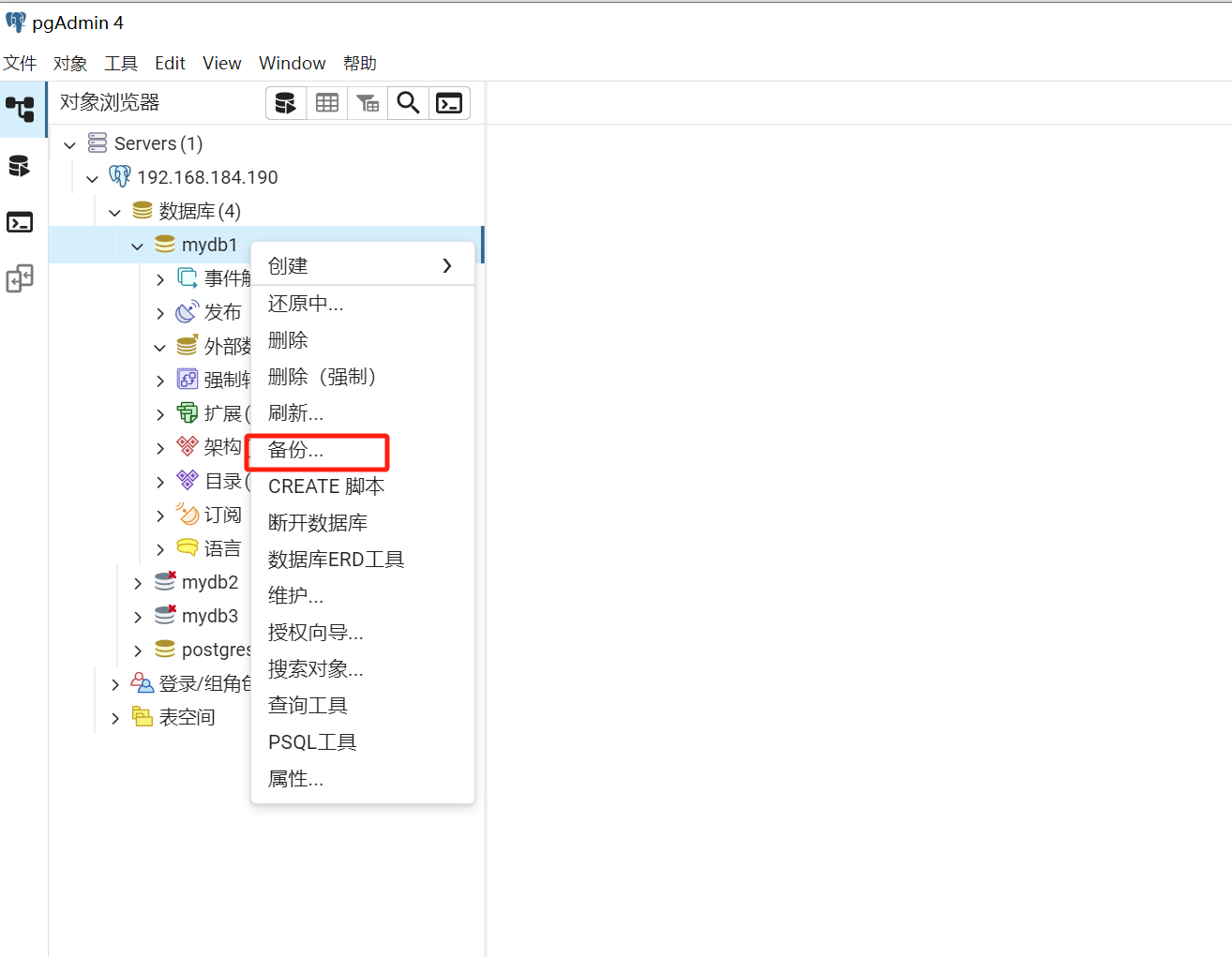Open the 文件 menu
This screenshot has width=1232, height=957.
[20, 63]
